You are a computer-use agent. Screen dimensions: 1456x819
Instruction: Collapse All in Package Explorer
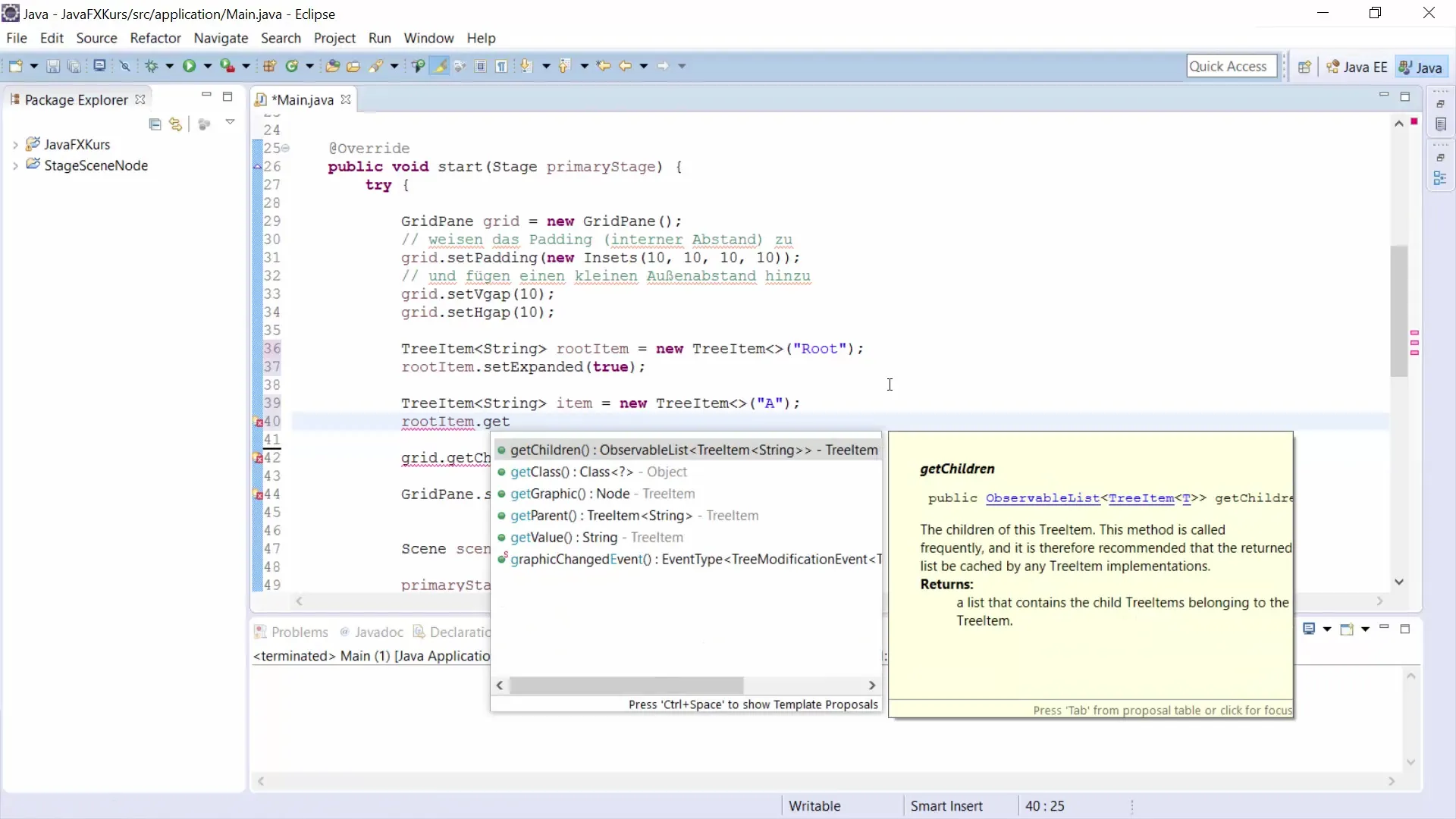click(x=155, y=124)
